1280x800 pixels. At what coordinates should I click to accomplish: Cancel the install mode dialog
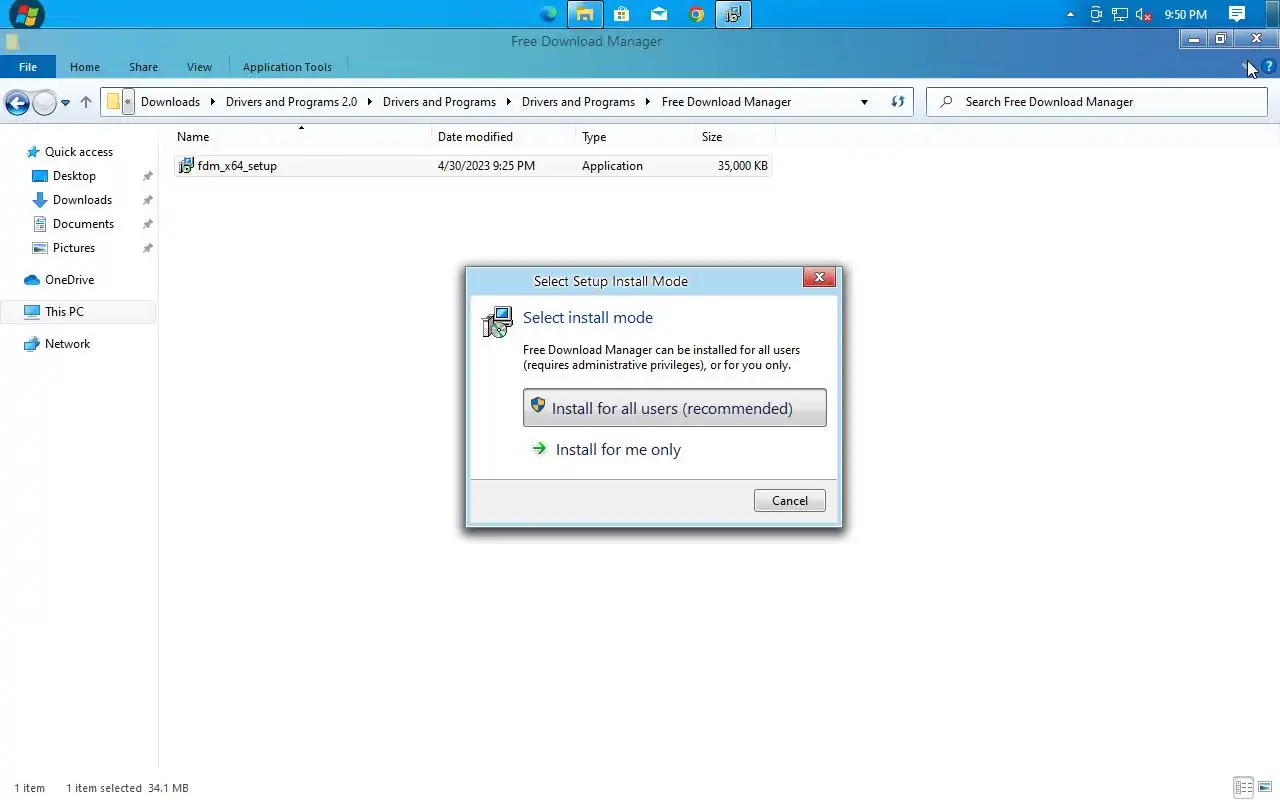[790, 501]
